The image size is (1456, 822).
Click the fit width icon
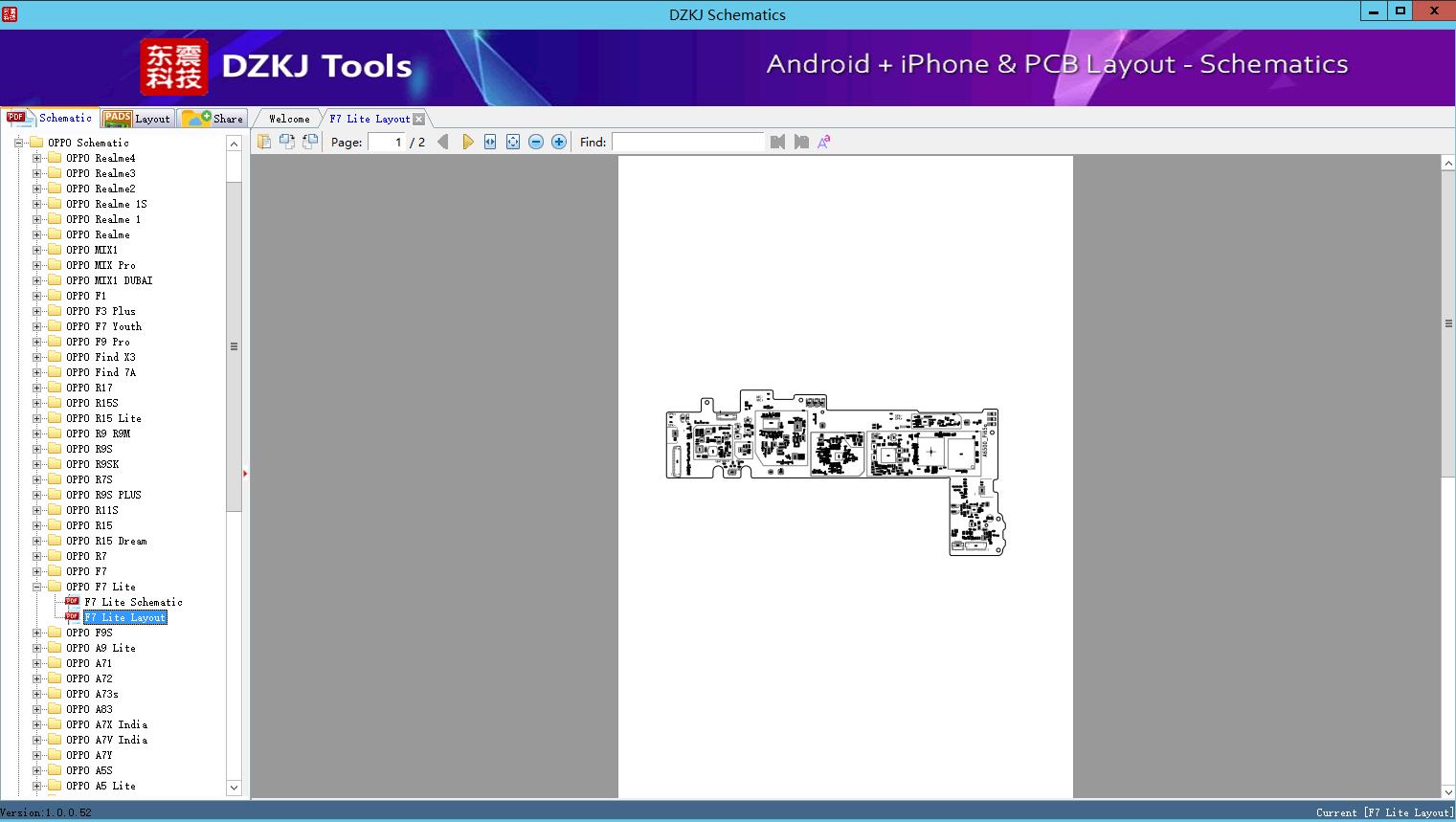(490, 142)
